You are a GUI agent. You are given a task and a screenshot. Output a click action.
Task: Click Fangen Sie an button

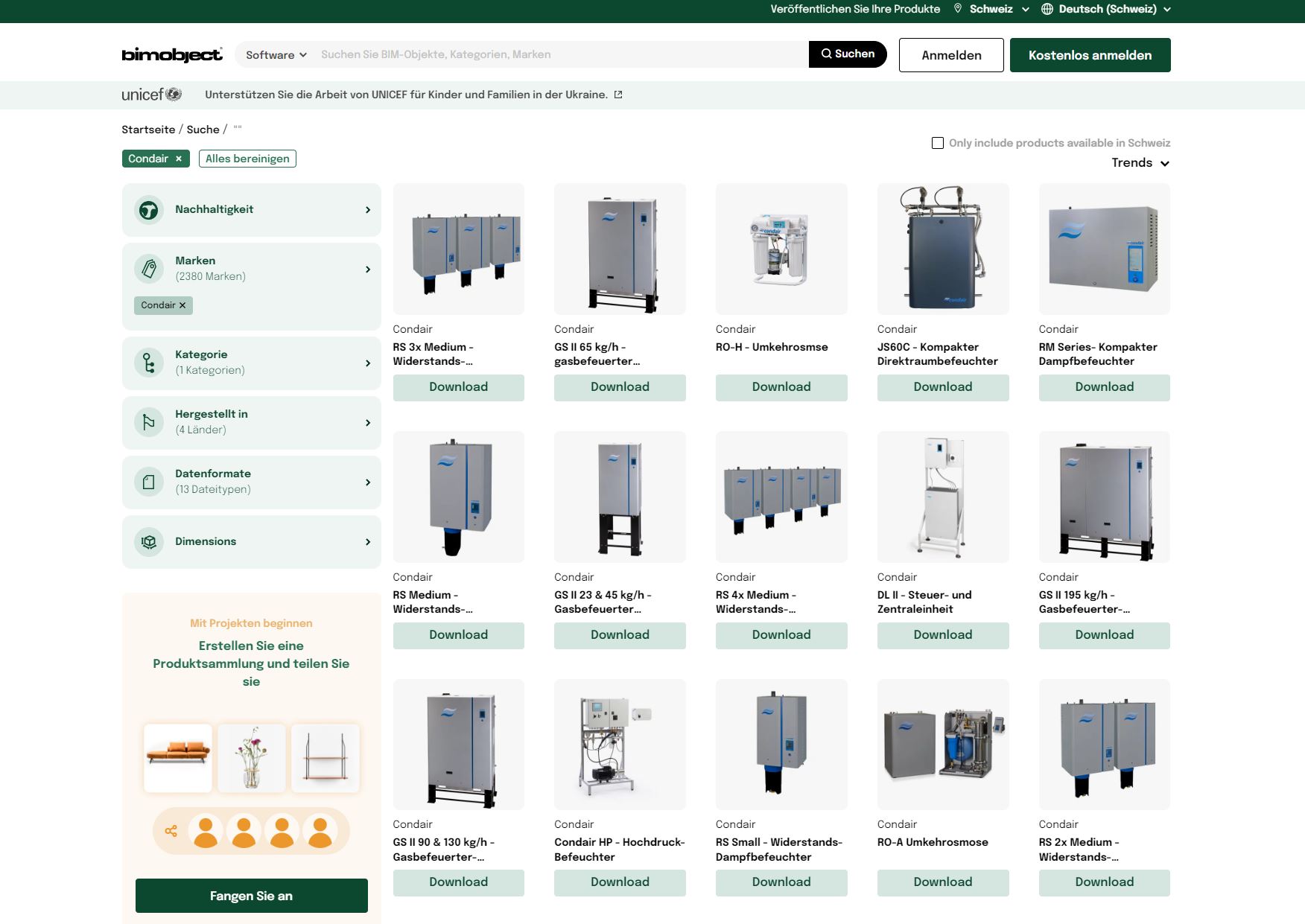(252, 896)
